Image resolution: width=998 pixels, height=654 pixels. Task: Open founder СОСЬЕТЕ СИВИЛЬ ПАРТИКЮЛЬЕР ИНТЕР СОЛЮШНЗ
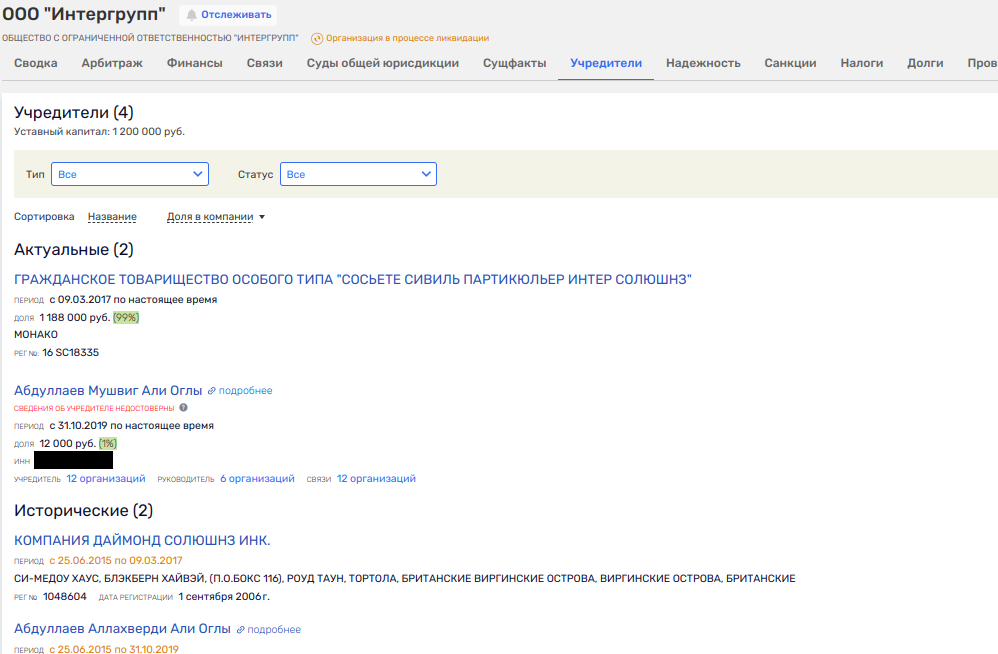[353, 279]
